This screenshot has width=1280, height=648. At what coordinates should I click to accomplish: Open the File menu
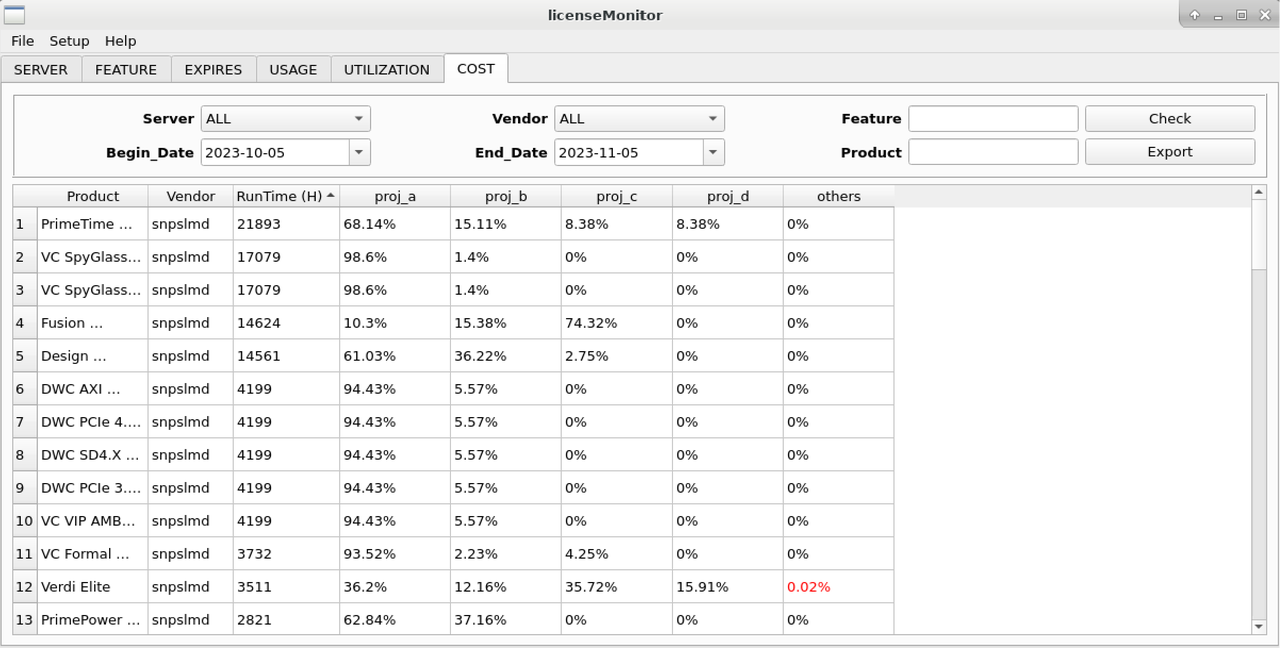[22, 41]
